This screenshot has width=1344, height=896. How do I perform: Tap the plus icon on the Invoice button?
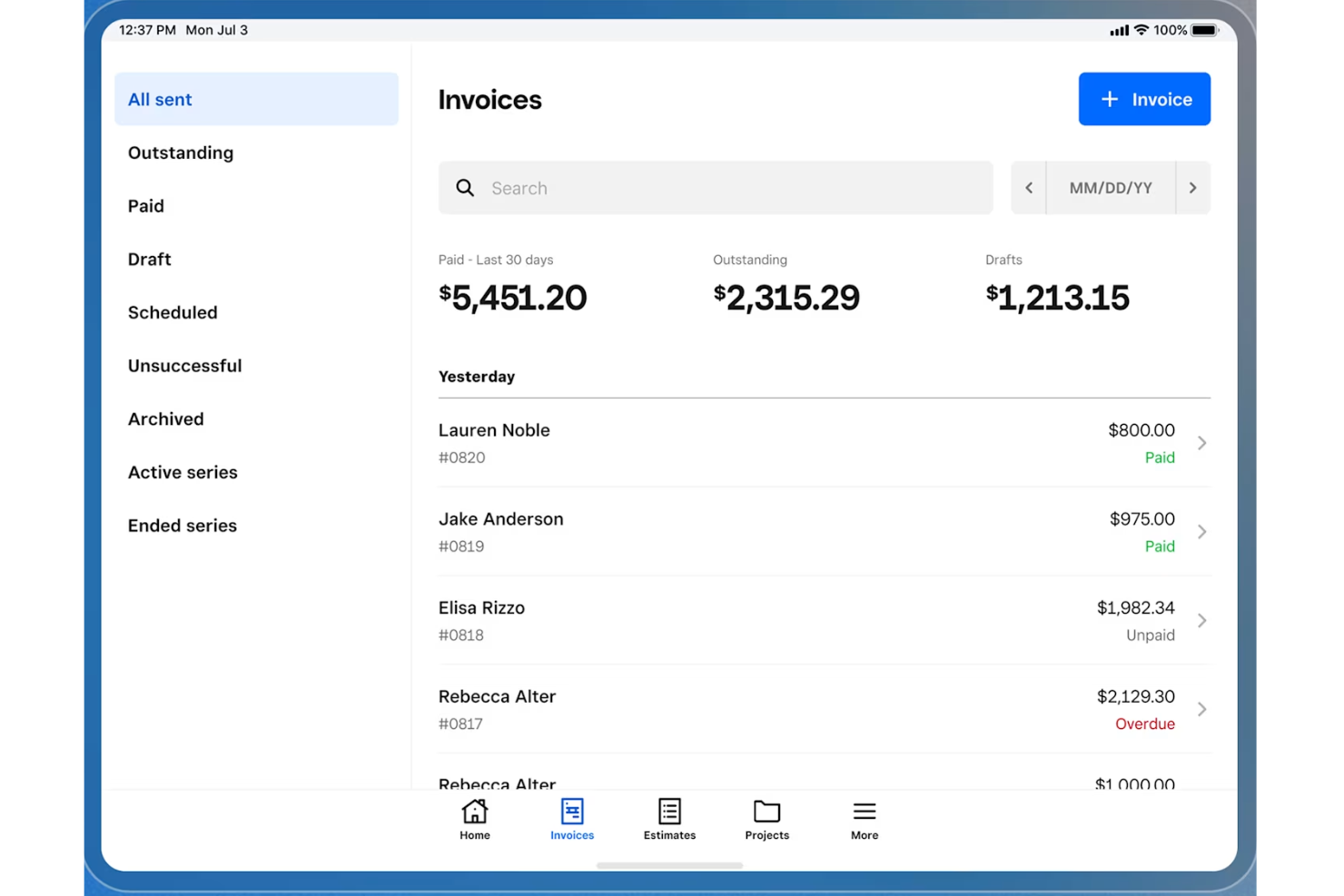(1110, 99)
